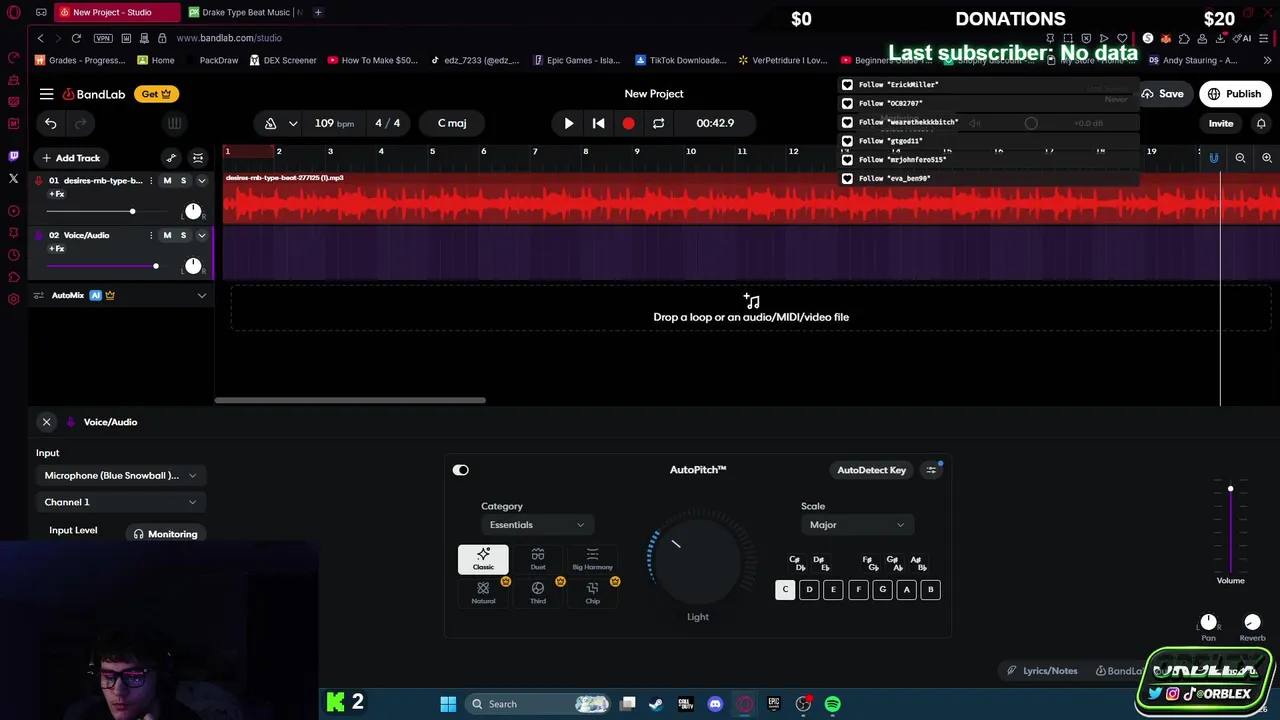This screenshot has width=1280, height=720.
Task: Toggle note C in scale
Action: click(785, 590)
